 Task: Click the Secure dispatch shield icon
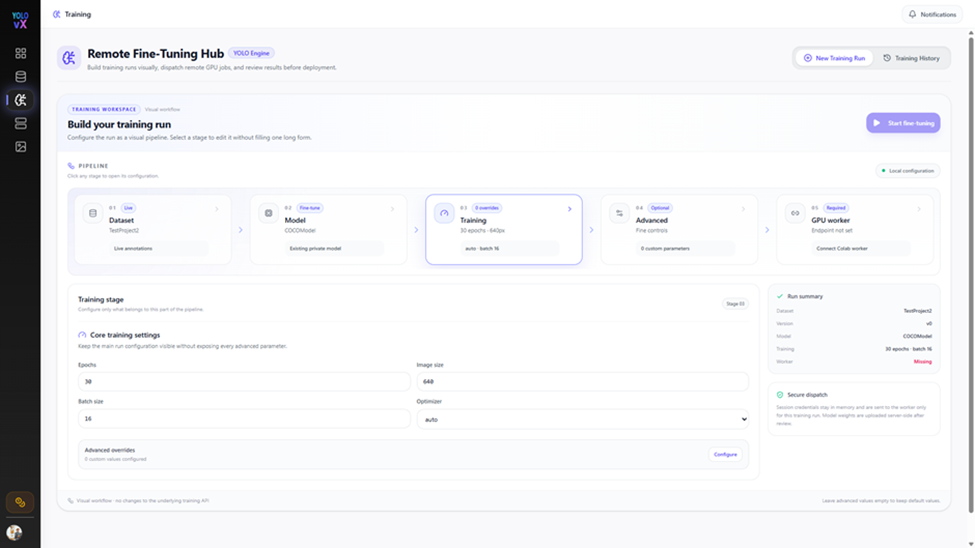(780, 395)
